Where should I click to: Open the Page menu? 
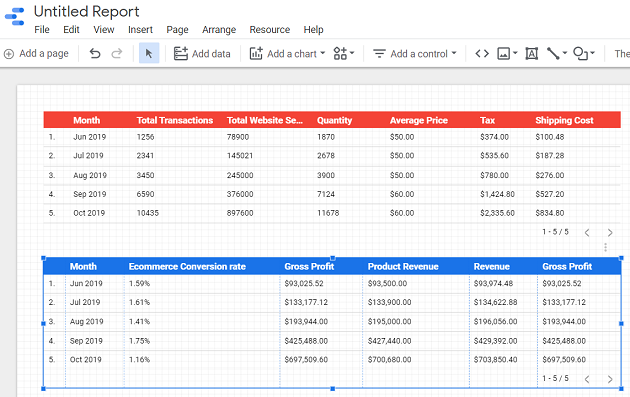tap(177, 30)
